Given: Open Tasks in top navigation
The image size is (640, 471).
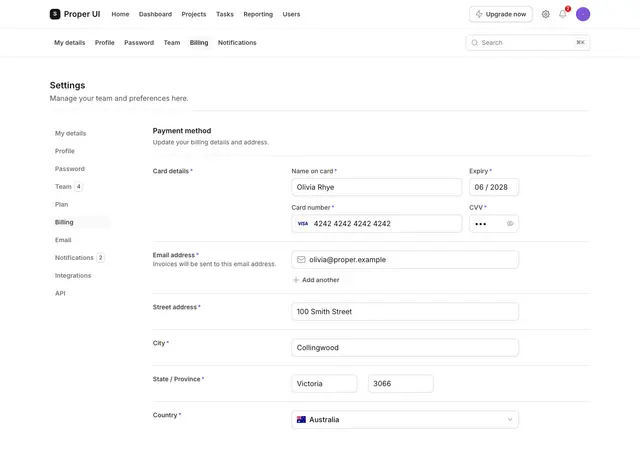Looking at the screenshot, I should 225,14.
